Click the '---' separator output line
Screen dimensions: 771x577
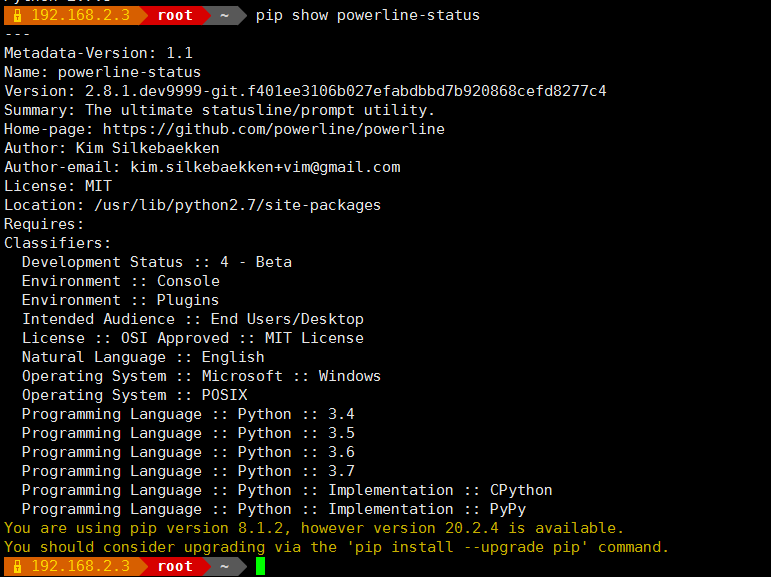point(17,34)
